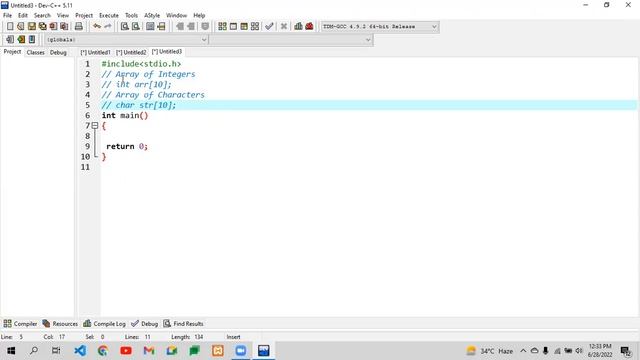
Task: Click the red Delete profiling information icon
Action: (x=309, y=27)
